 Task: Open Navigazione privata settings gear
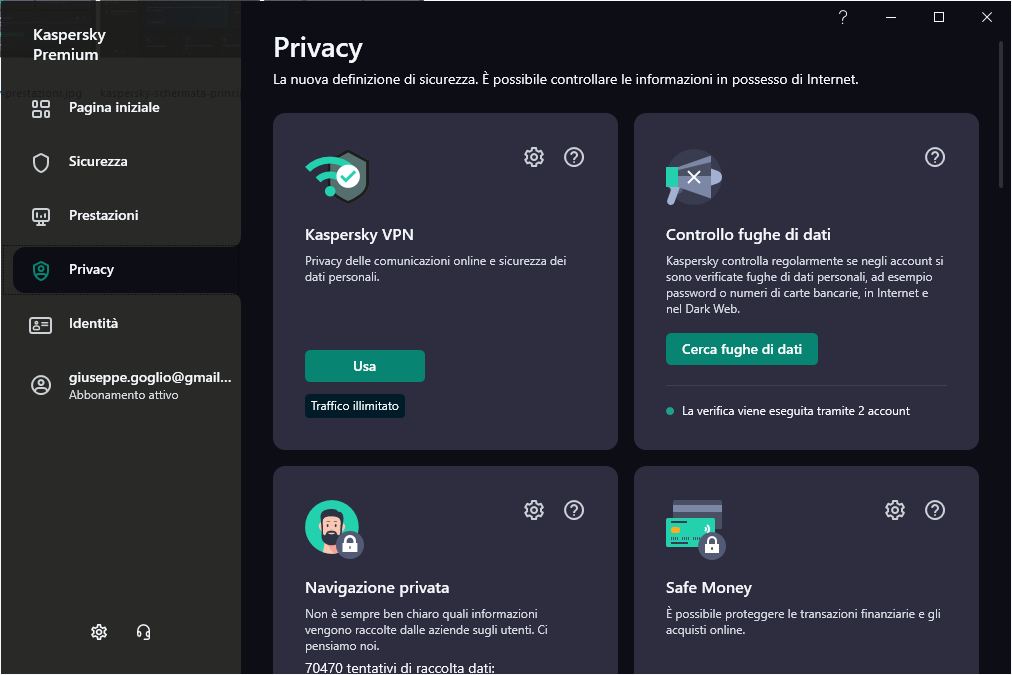click(534, 510)
